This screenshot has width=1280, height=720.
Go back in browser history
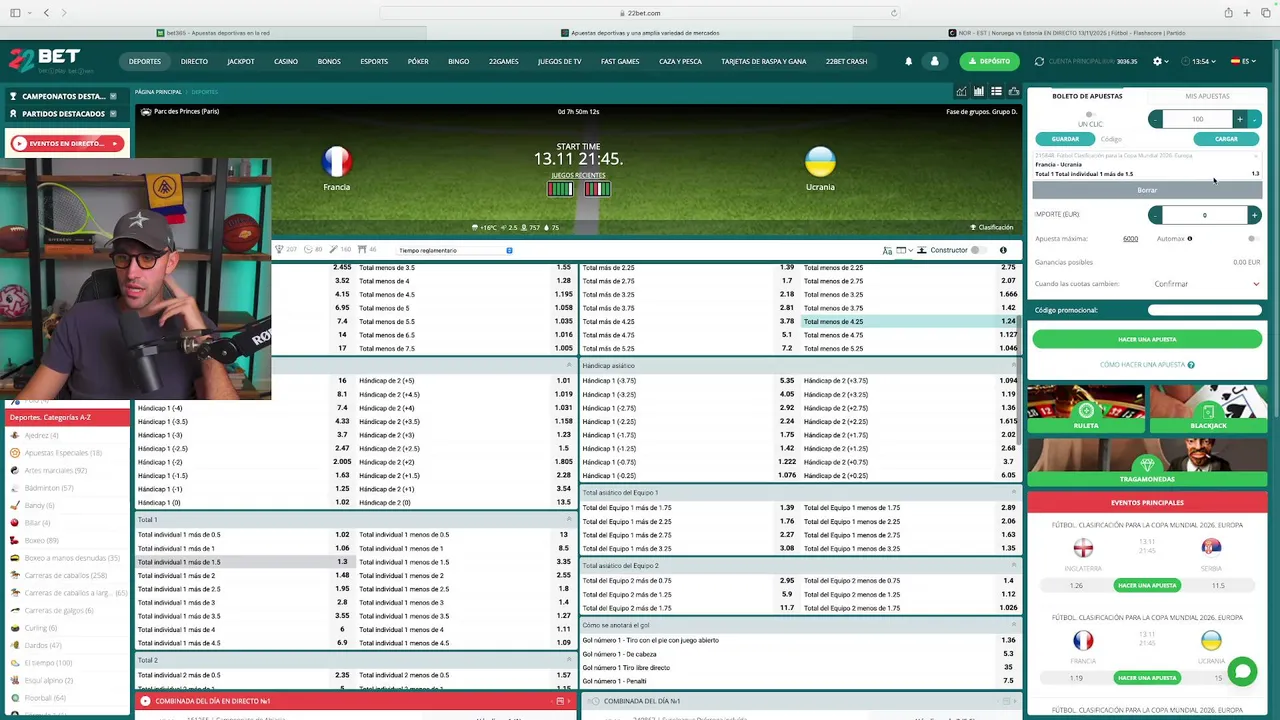[x=46, y=13]
